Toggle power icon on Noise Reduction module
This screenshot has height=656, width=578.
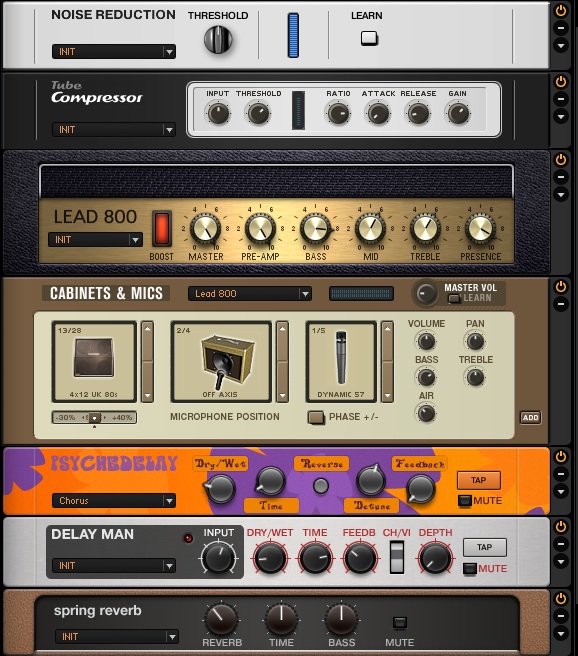tap(561, 11)
